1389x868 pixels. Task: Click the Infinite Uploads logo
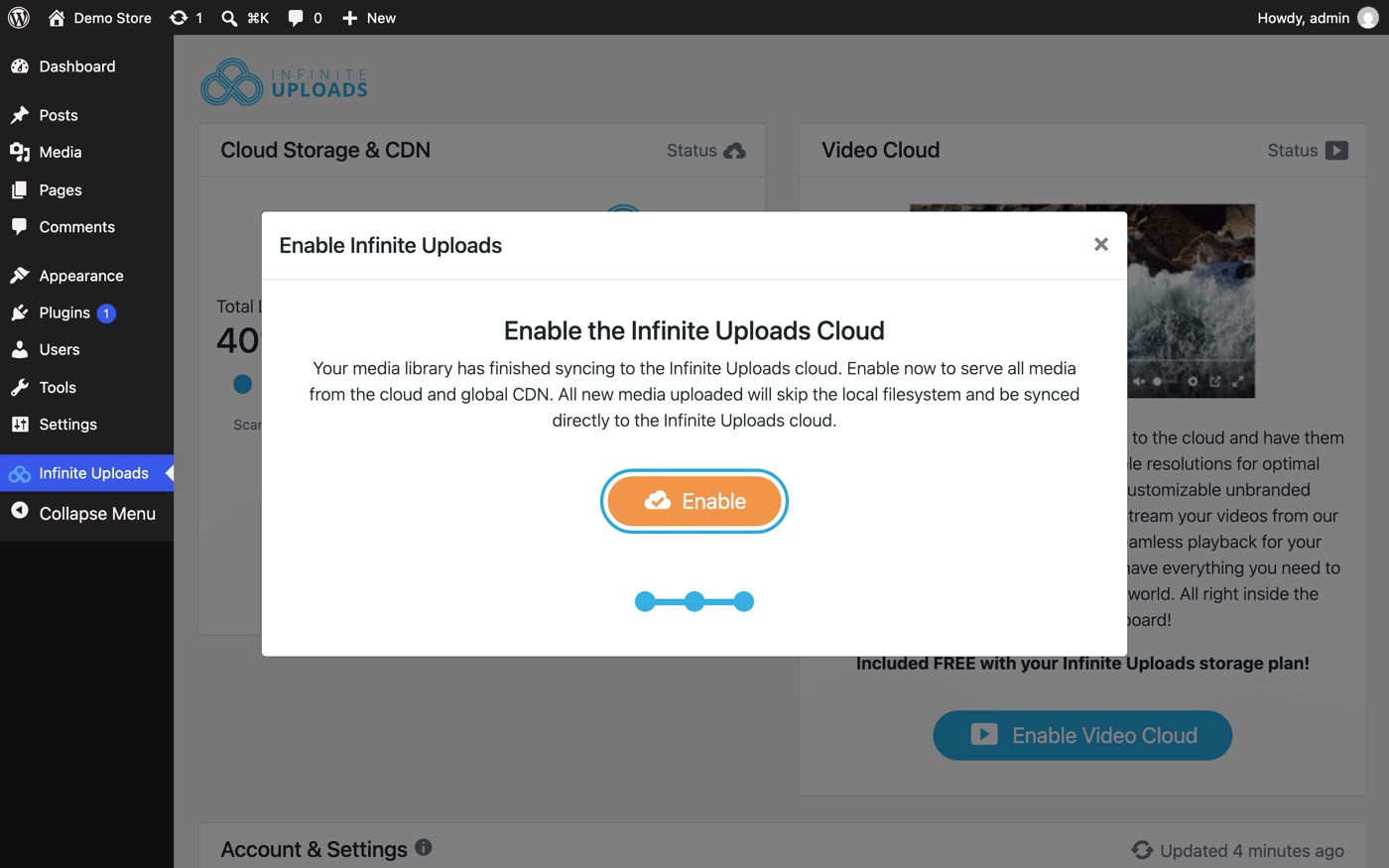coord(284,82)
